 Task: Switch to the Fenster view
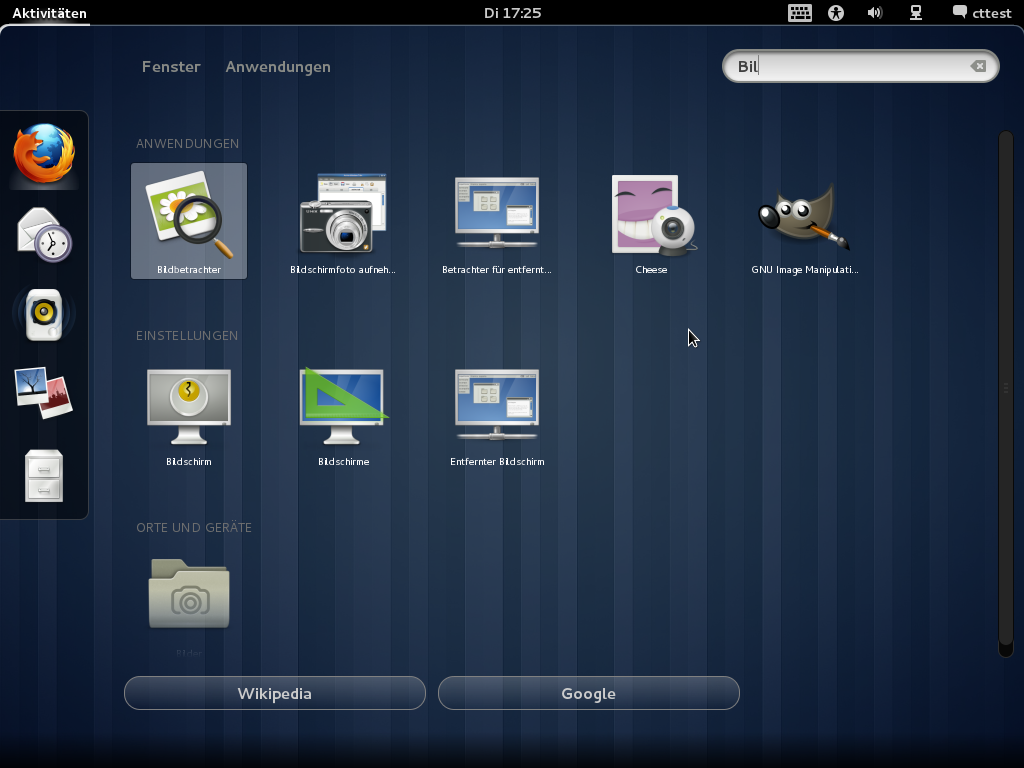[x=171, y=67]
